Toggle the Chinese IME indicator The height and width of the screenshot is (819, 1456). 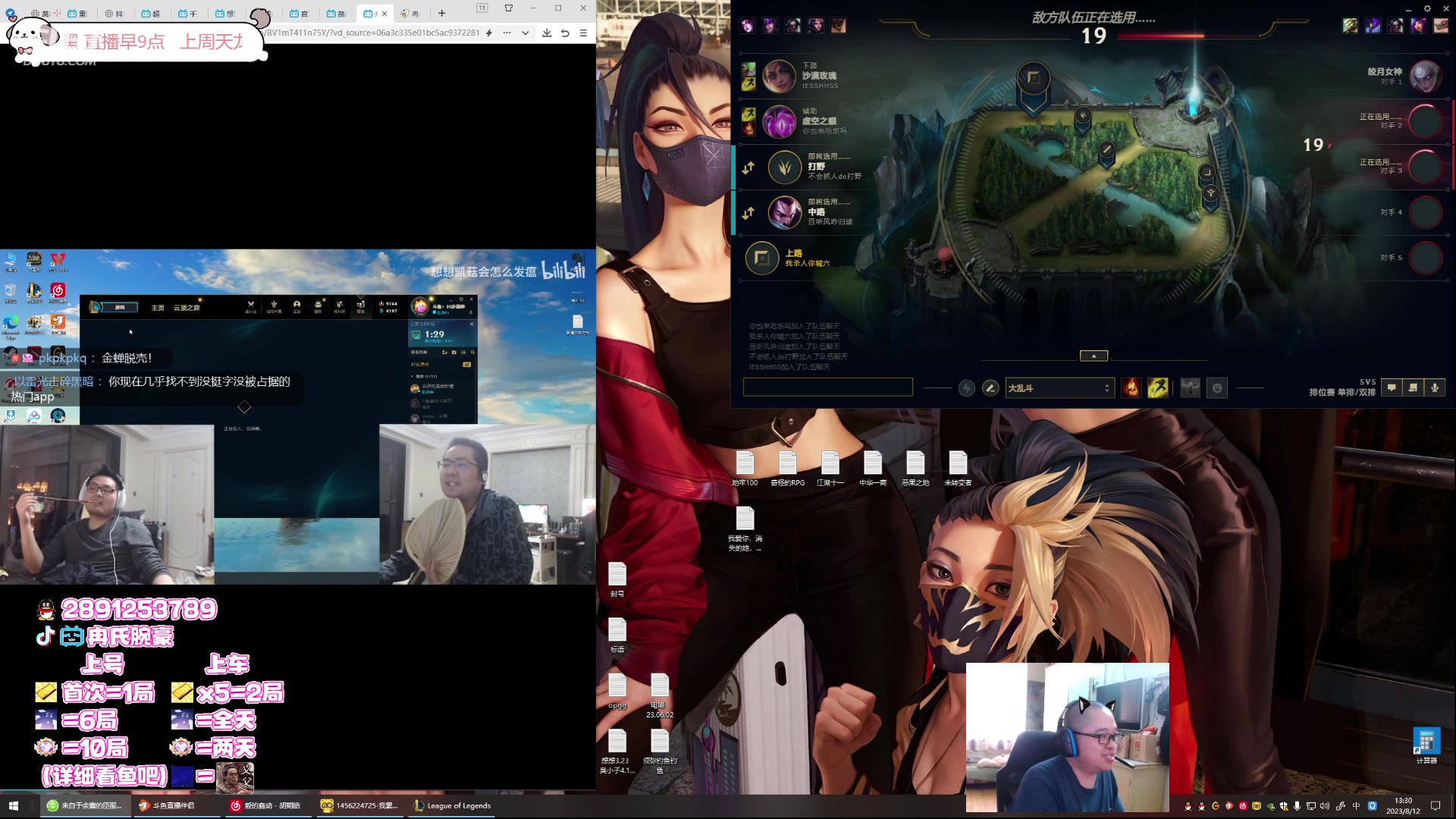[1356, 805]
